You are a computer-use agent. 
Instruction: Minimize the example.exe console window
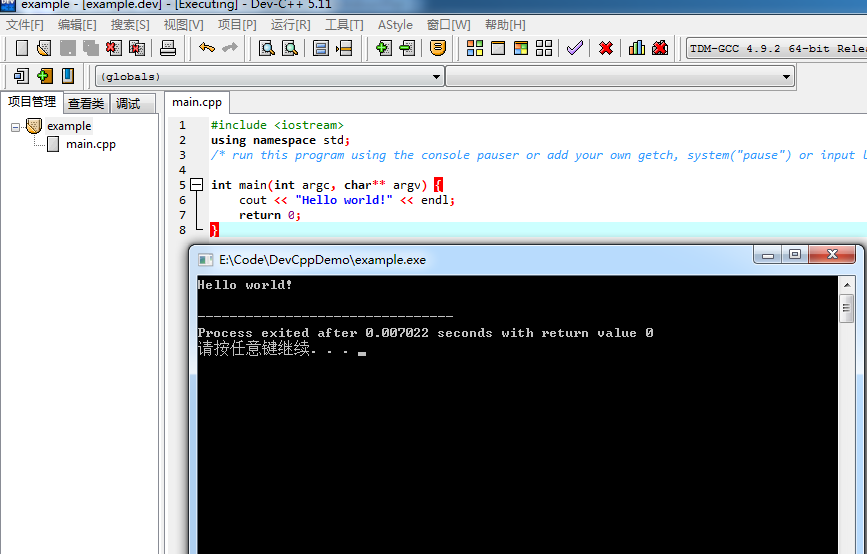(x=767, y=255)
